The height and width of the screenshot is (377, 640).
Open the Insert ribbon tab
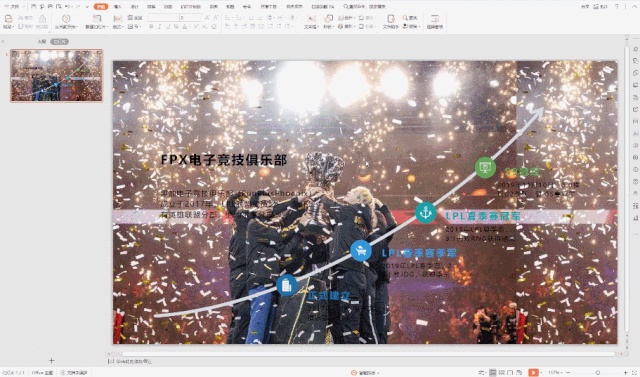click(x=118, y=7)
